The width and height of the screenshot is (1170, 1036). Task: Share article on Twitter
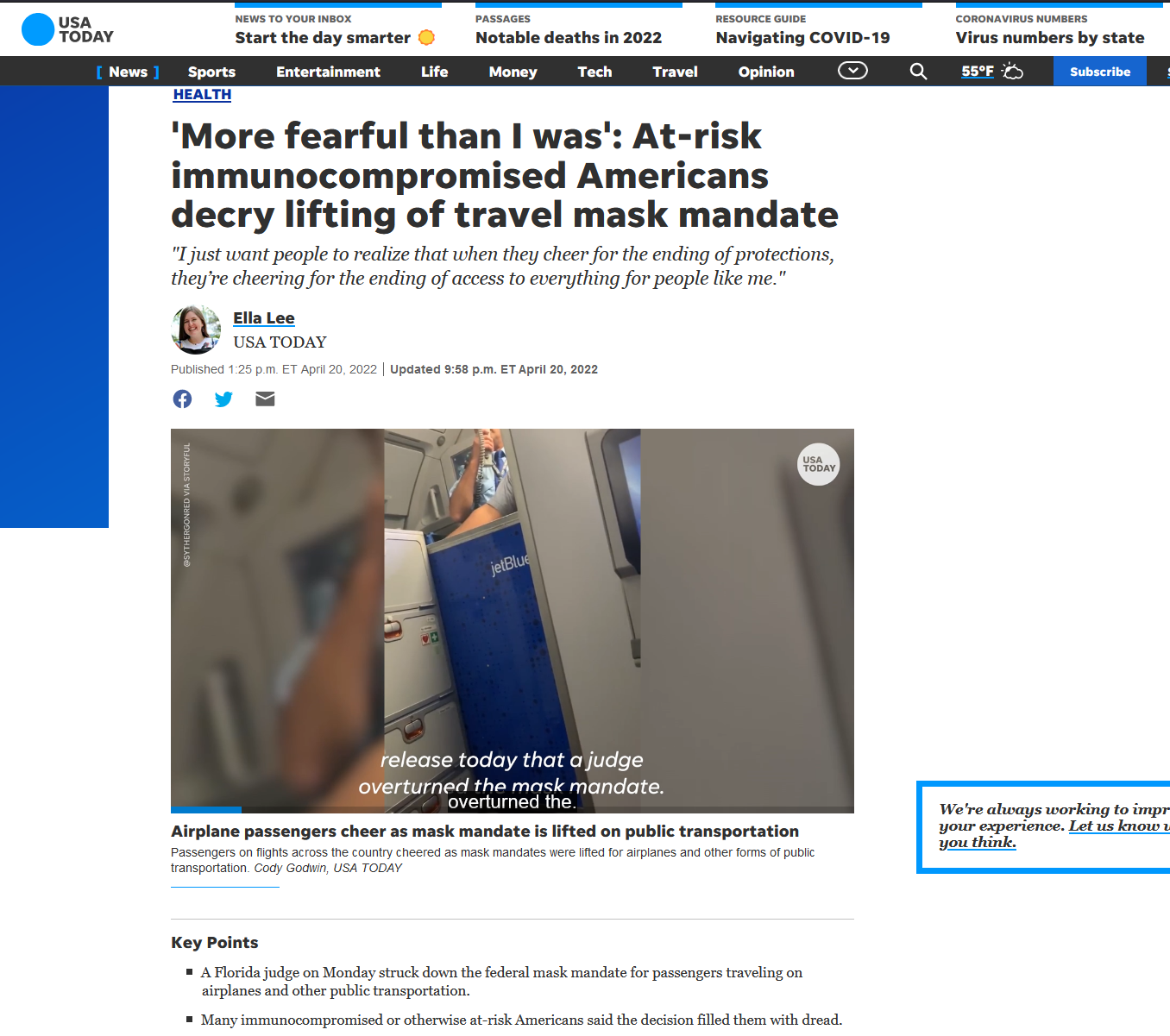[223, 399]
